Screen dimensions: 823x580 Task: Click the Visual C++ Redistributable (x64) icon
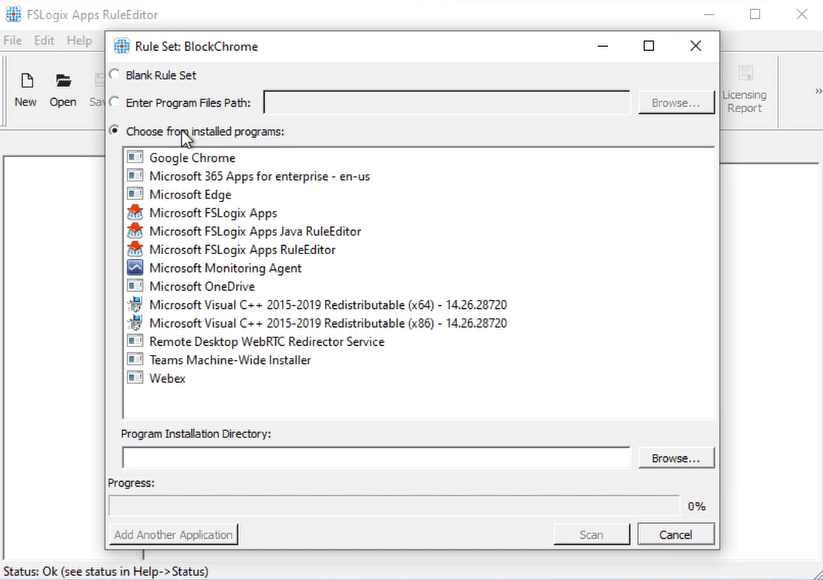135,304
